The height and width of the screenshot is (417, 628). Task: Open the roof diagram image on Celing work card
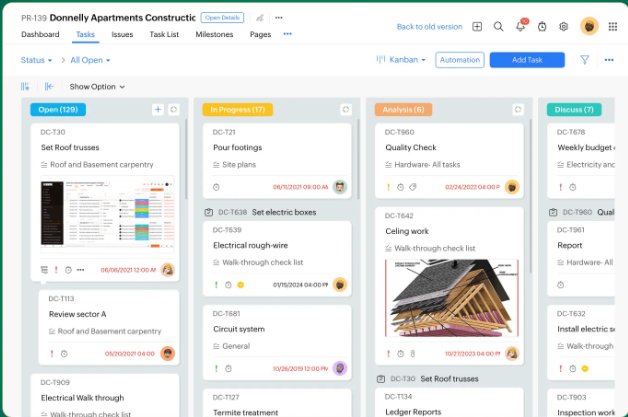(452, 298)
